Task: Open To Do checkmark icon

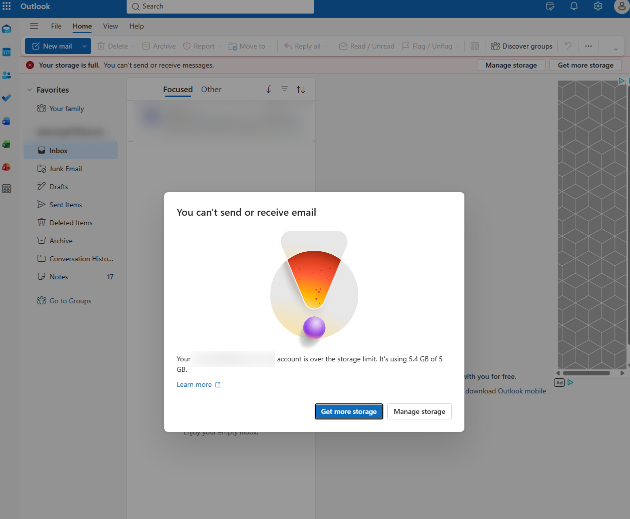Action: pos(6,98)
